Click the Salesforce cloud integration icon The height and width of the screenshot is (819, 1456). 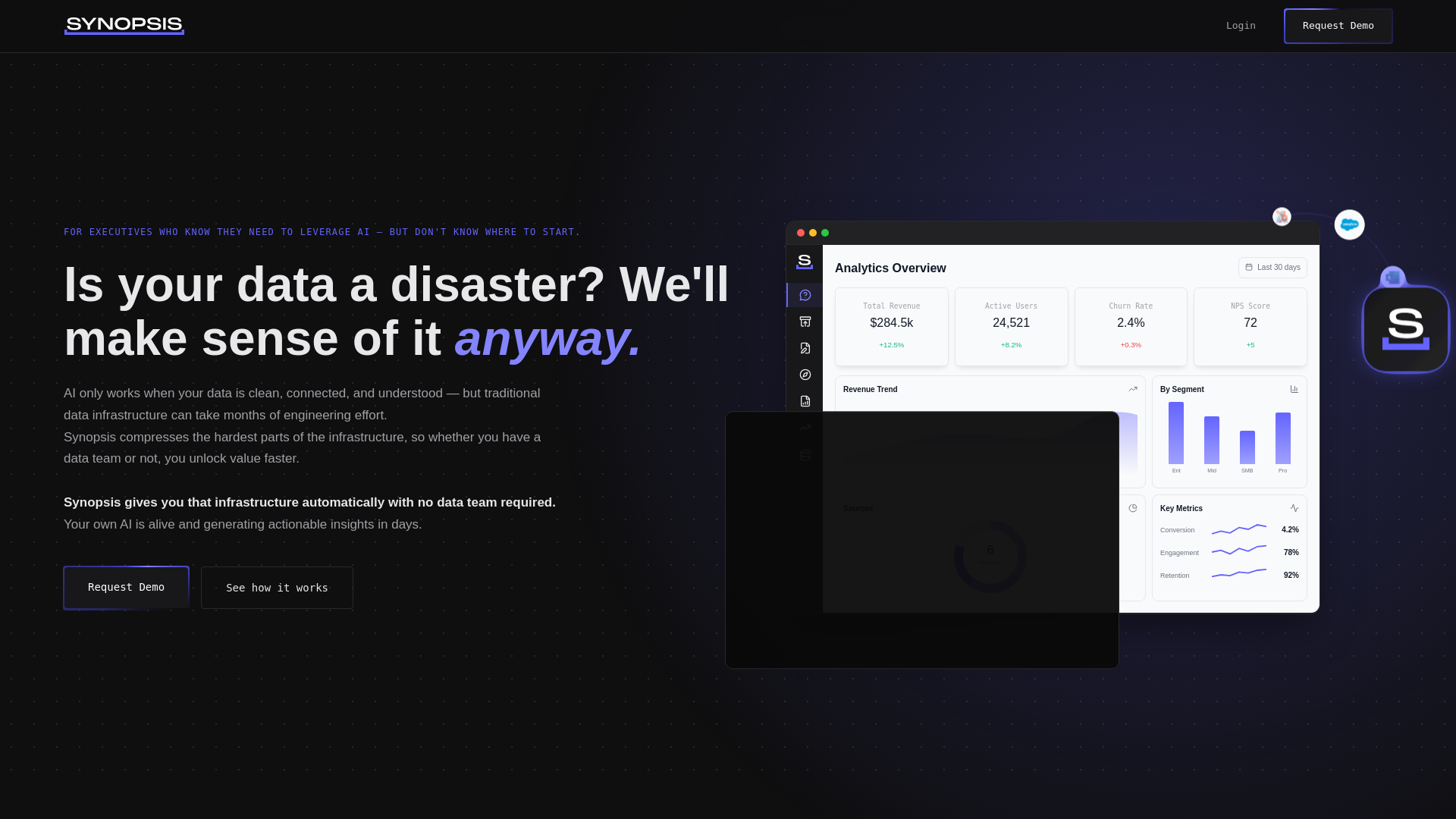1349,224
